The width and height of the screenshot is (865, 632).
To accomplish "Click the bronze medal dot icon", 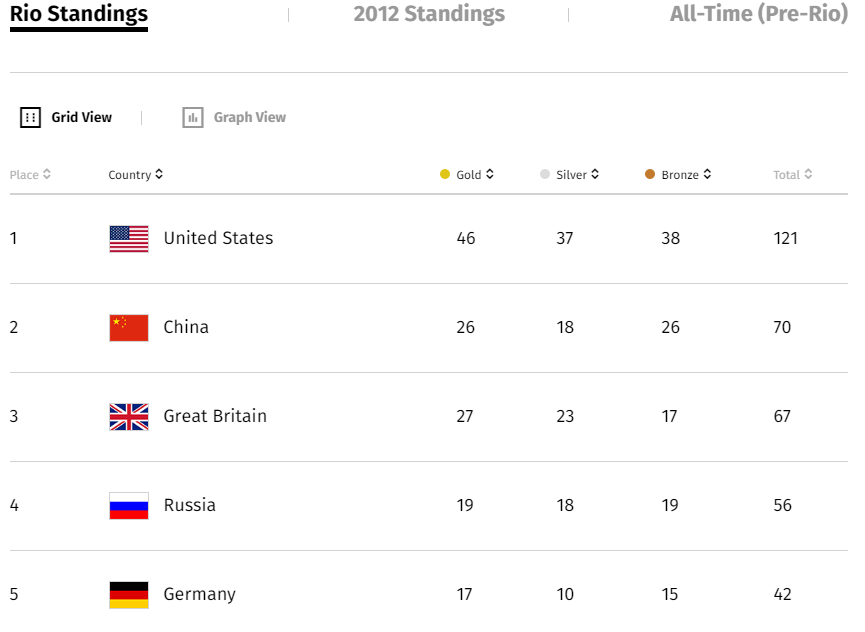I will pyautogui.click(x=650, y=174).
